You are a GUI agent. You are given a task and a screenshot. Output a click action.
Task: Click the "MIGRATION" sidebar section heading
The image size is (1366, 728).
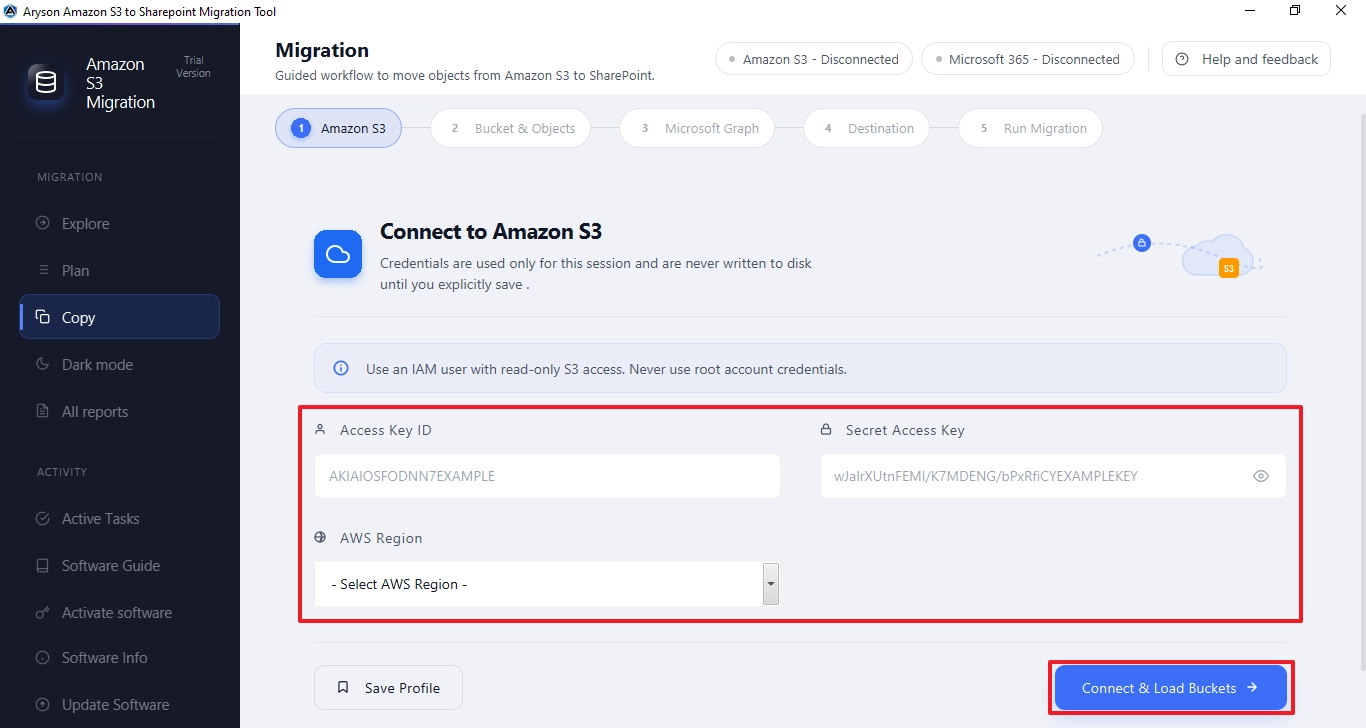tap(70, 177)
